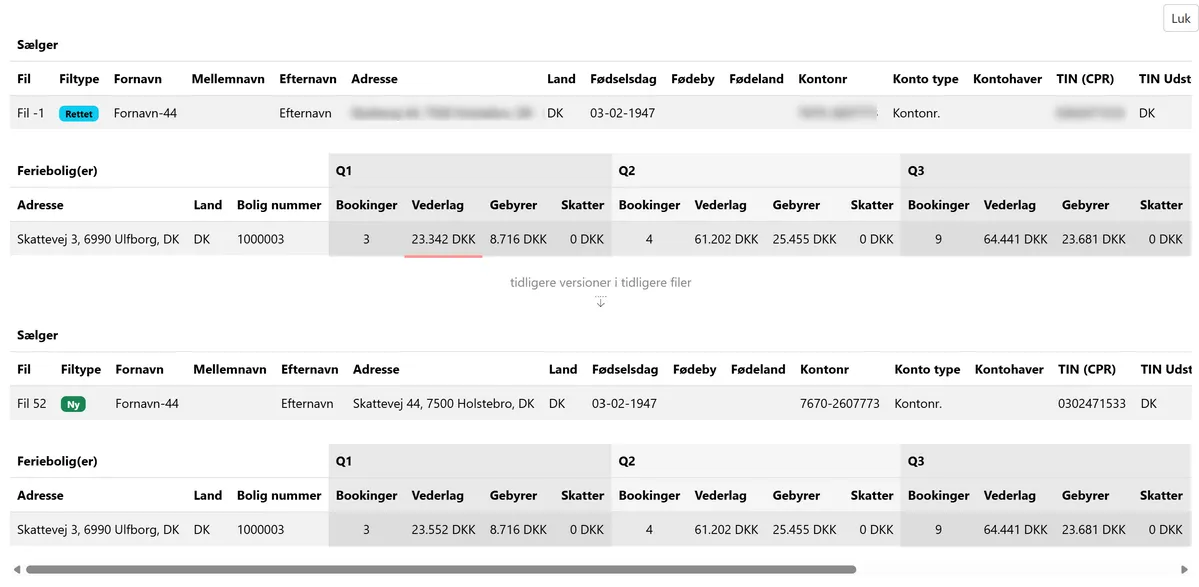Select the highlighted 23.342 DKK Vederlag cell
1199x587 pixels.
tap(443, 239)
